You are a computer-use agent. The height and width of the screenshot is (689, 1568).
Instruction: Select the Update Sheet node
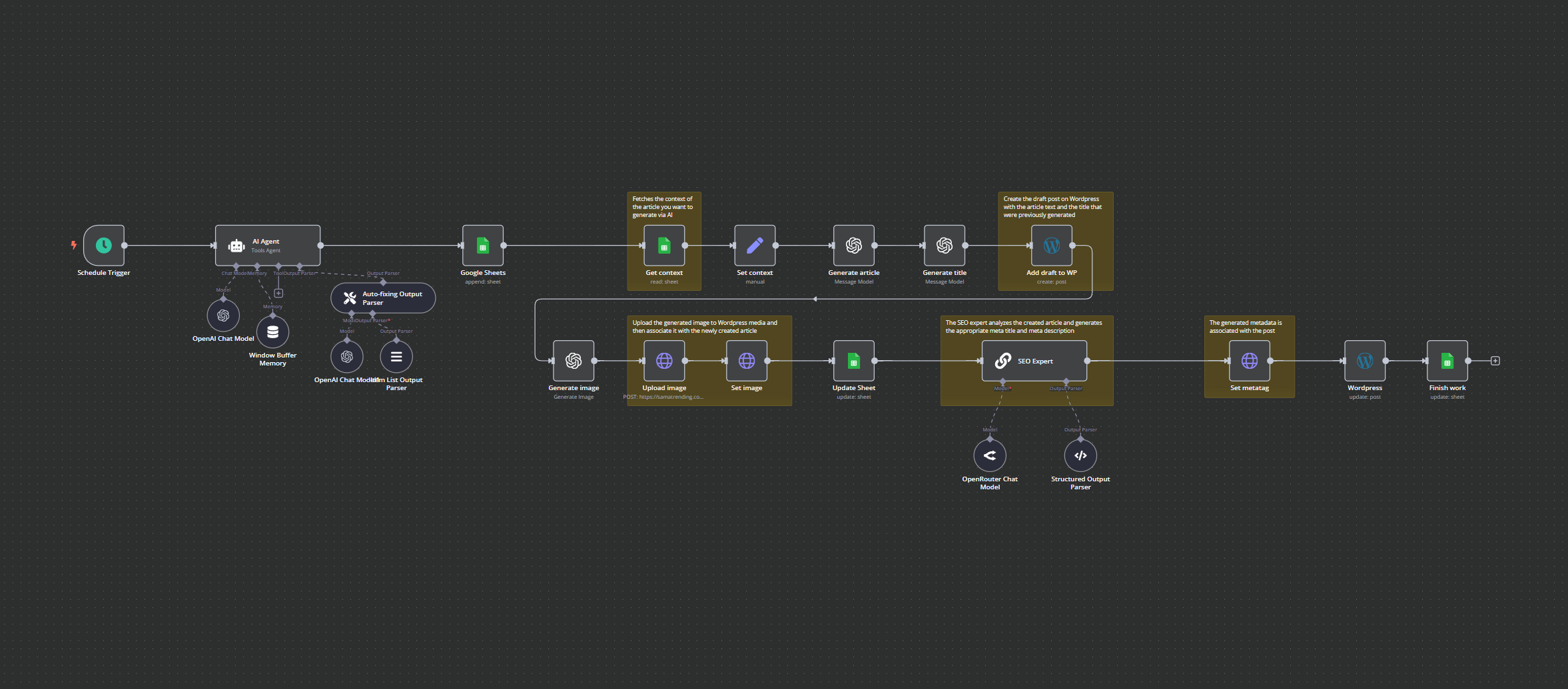coord(854,361)
